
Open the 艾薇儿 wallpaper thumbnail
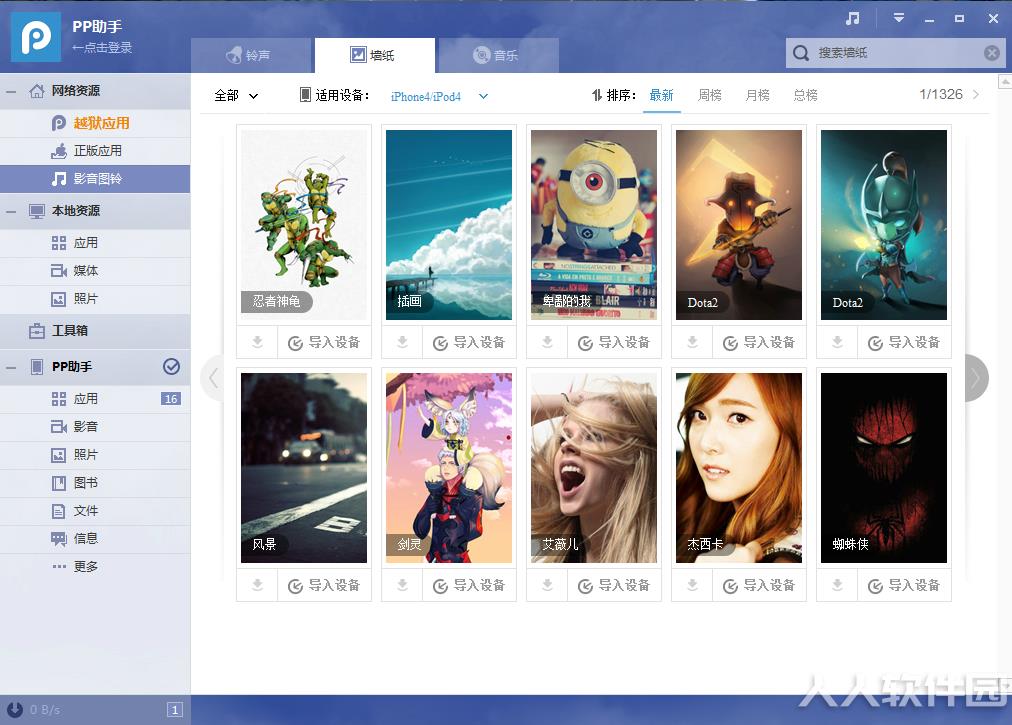click(x=594, y=468)
